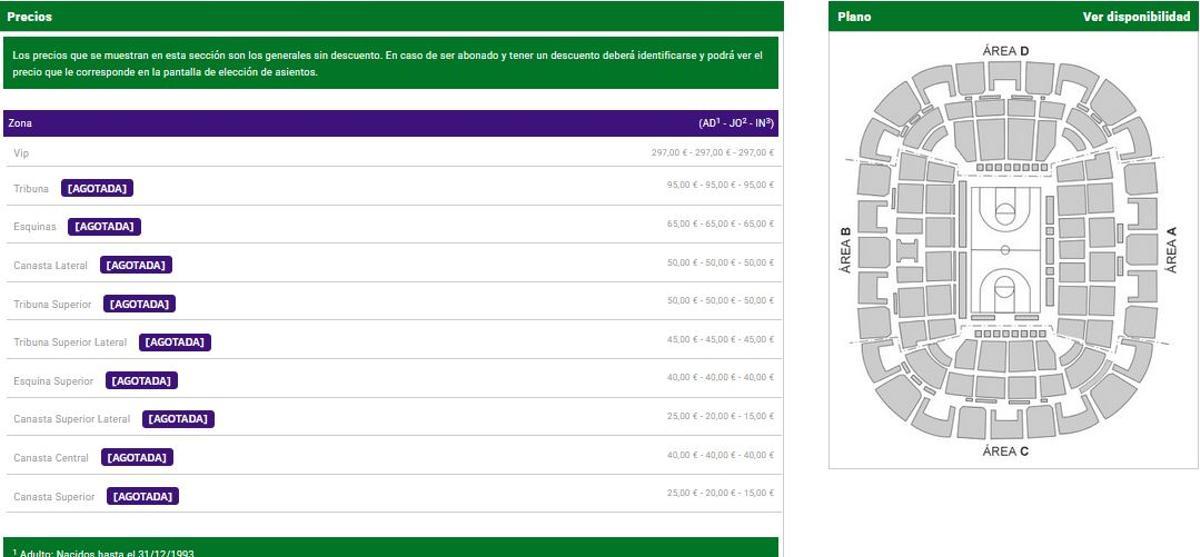Click the basketball court on the plan
Image resolution: width=1200 pixels, height=557 pixels.
point(1005,250)
